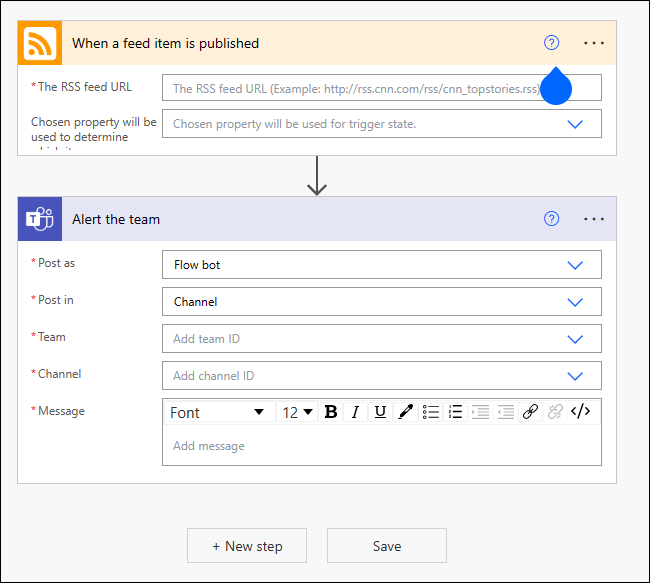
Task: Click the 'Post as' field label
Action: (56, 263)
